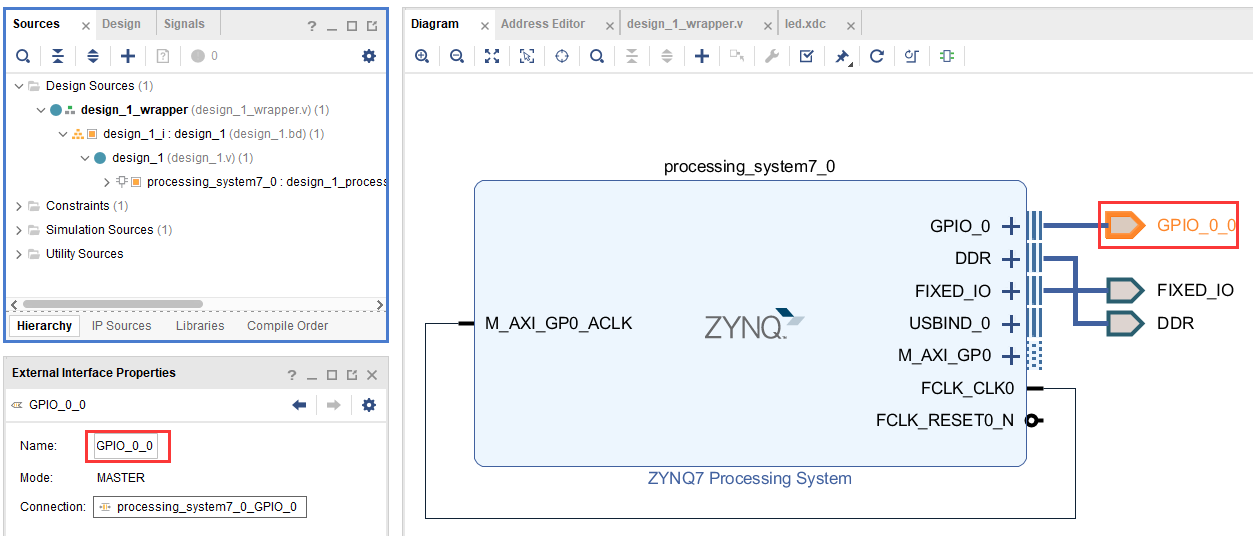Click the grayed document-info icon in Sources
The image size is (1253, 536).
pos(164,56)
